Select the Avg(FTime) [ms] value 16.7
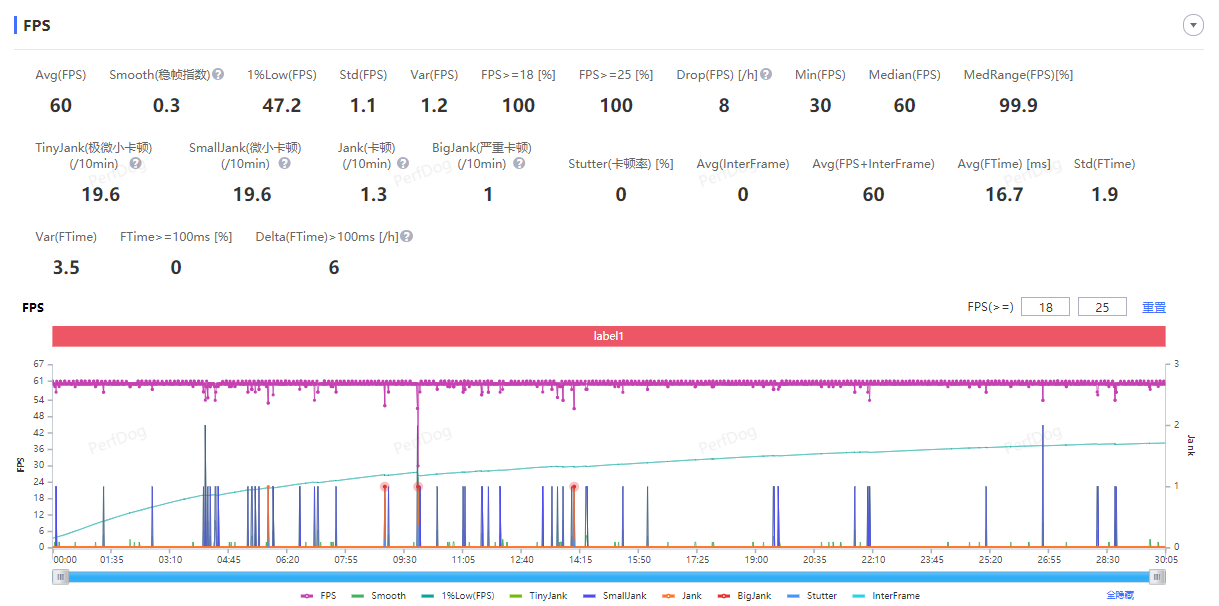This screenshot has width=1219, height=606. click(1004, 194)
